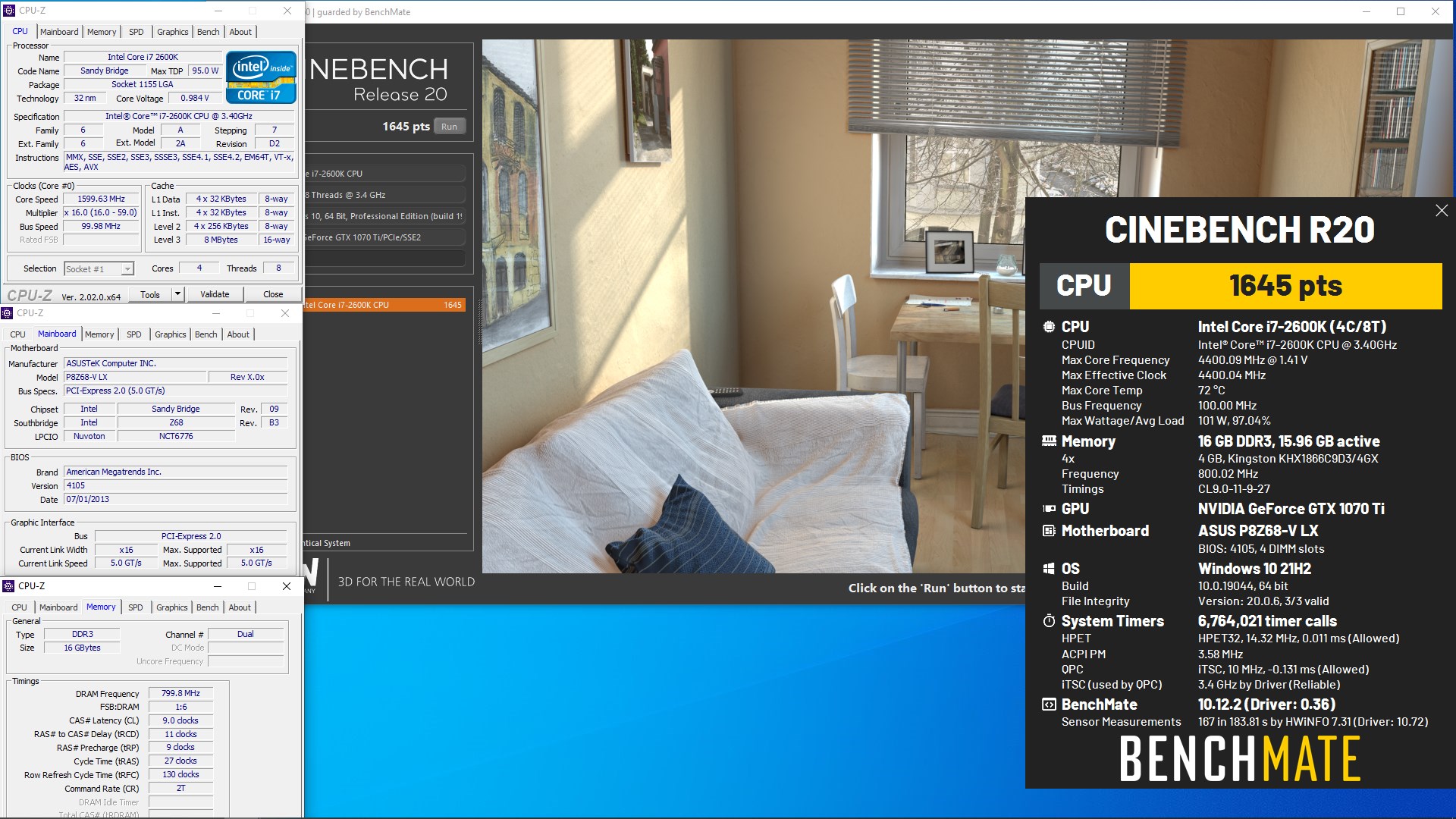Switch to Memory tab in top CPU-Z window
Viewport: 1456px width, 819px height.
click(x=102, y=32)
